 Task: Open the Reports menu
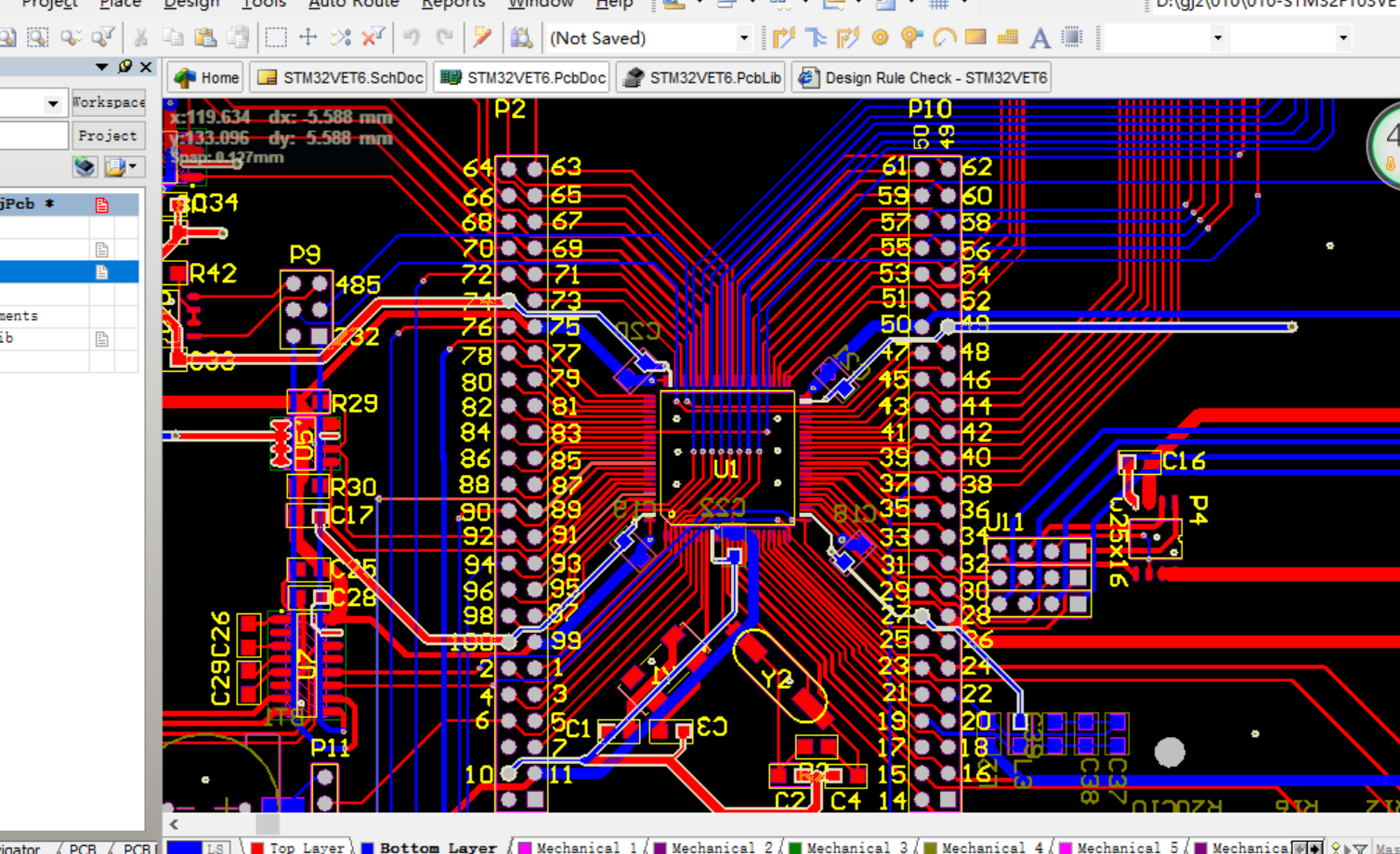coord(452,4)
